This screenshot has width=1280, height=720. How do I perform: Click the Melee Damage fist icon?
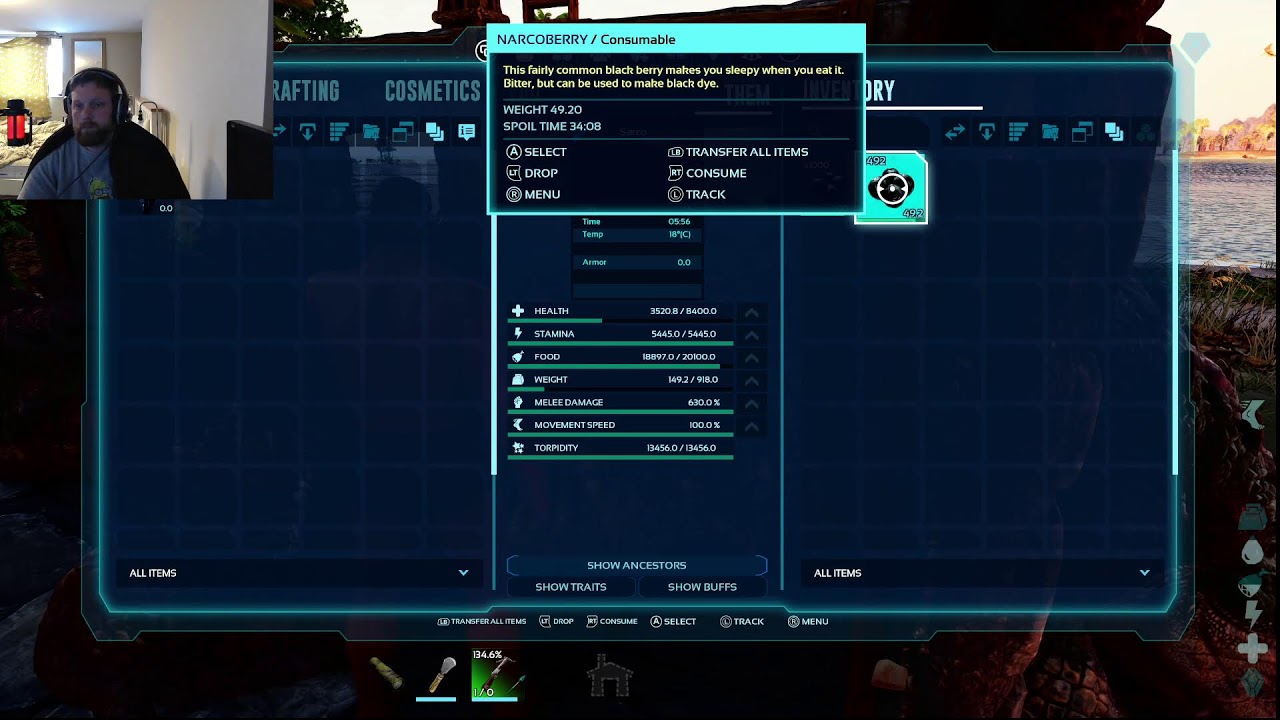518,403
